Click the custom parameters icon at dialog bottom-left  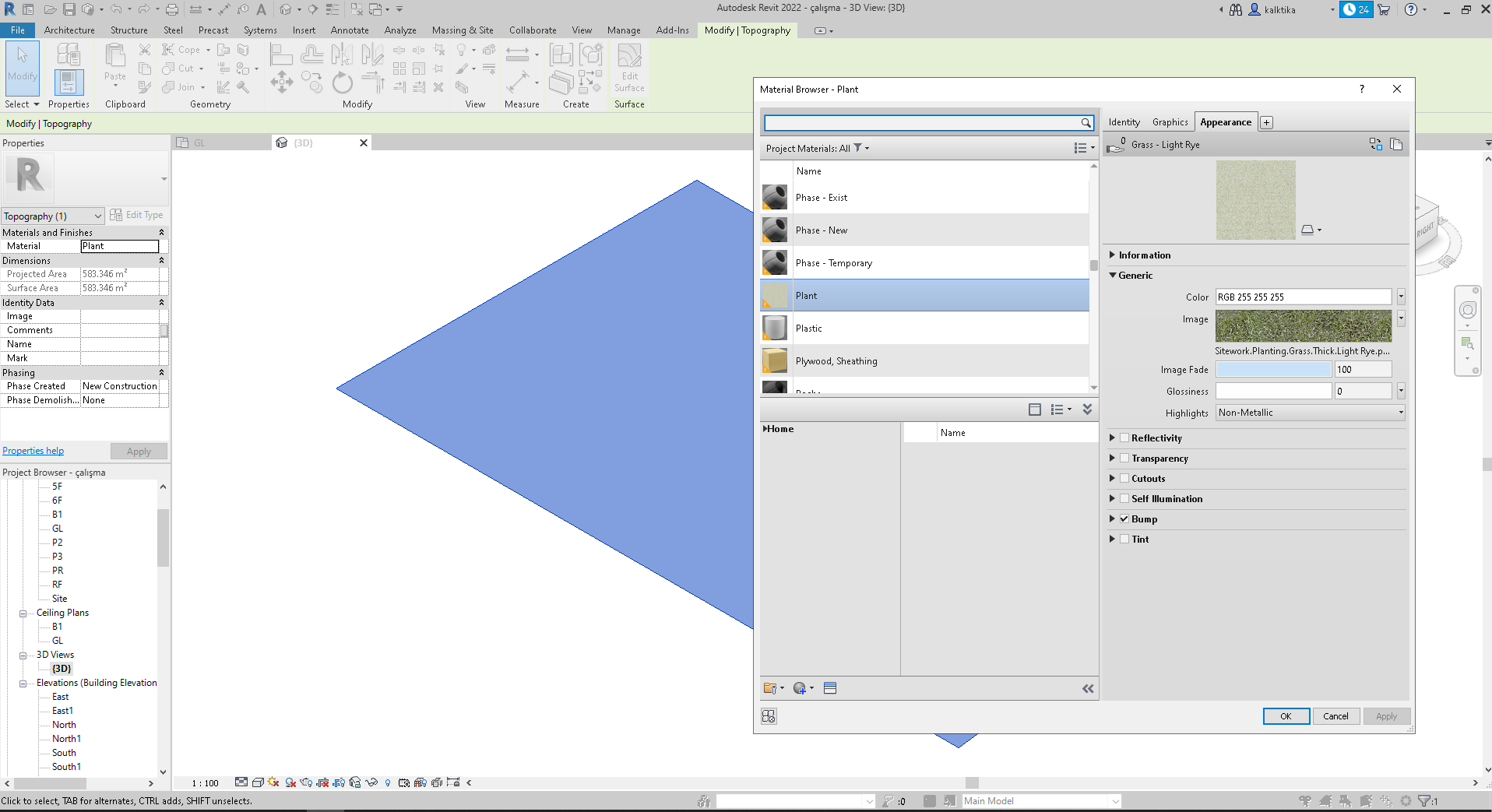769,716
